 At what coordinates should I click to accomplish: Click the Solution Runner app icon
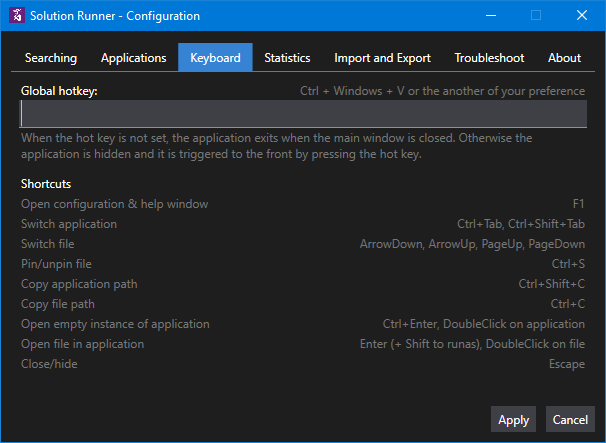(x=16, y=16)
